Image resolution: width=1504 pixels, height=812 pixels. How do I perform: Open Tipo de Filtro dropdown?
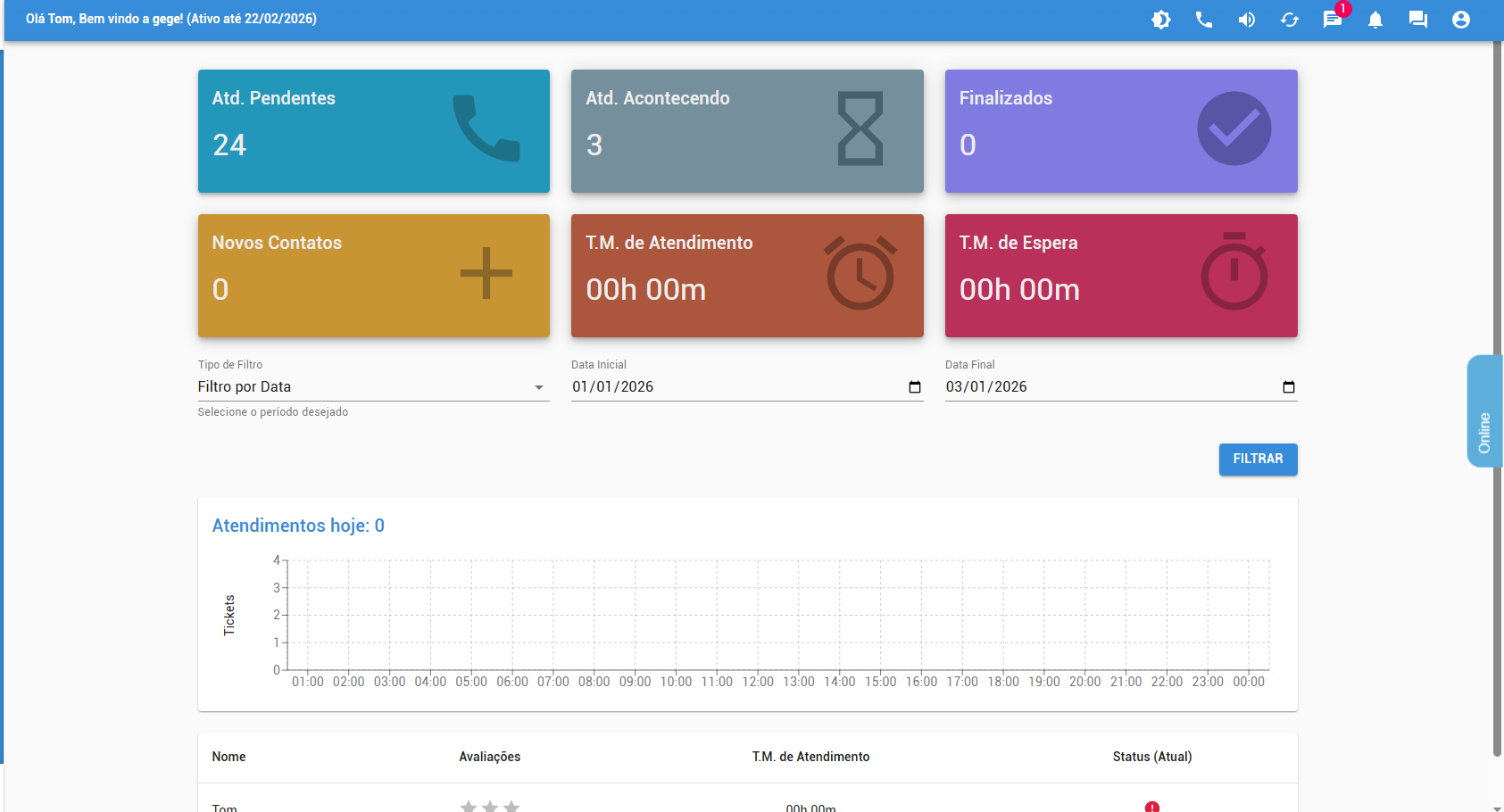click(373, 387)
